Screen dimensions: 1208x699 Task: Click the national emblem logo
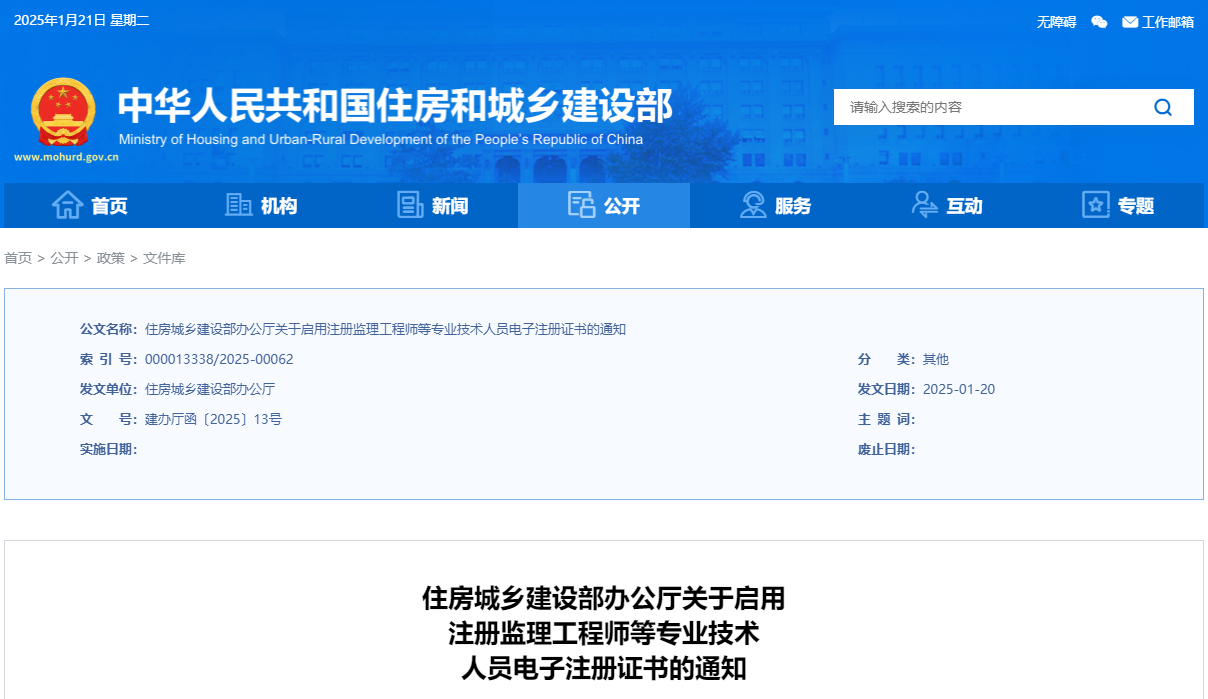(x=63, y=111)
